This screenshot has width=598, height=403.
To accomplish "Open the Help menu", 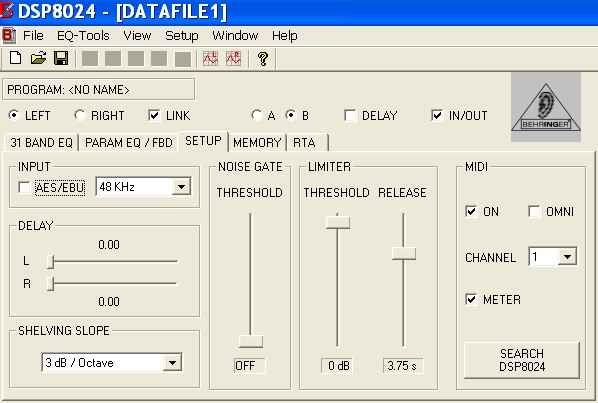I will point(285,35).
